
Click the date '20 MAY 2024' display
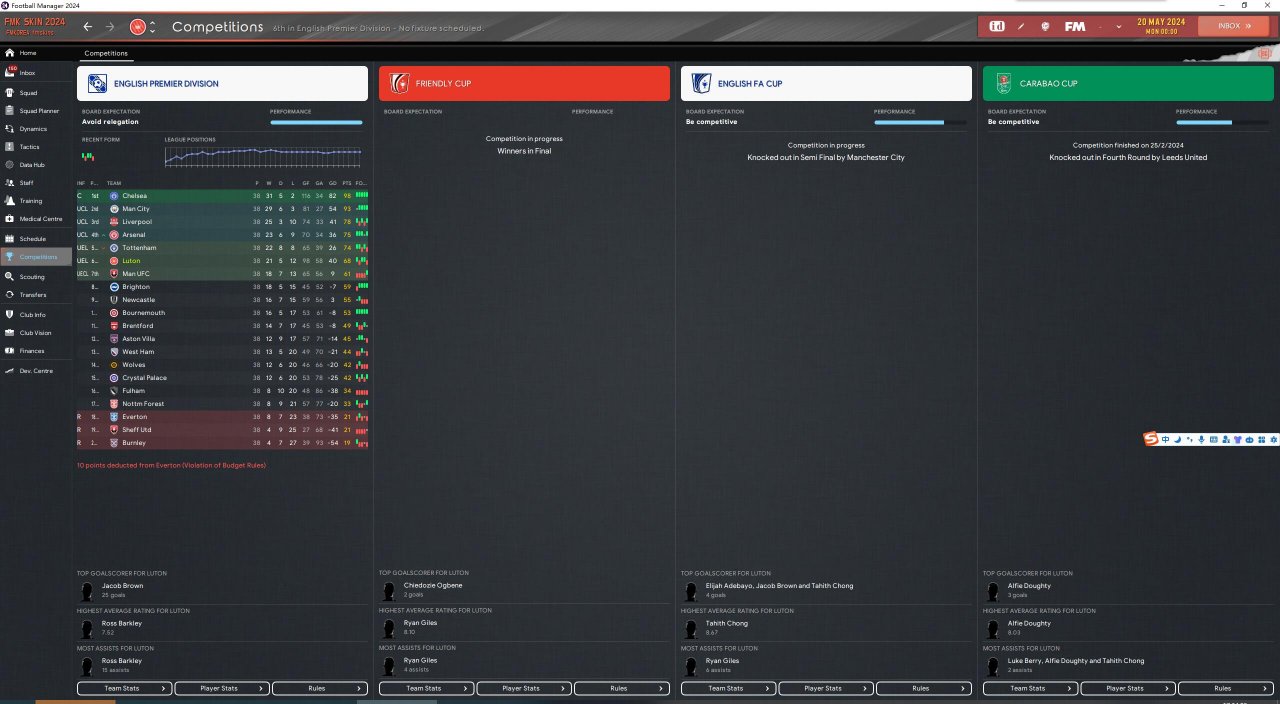point(1160,21)
